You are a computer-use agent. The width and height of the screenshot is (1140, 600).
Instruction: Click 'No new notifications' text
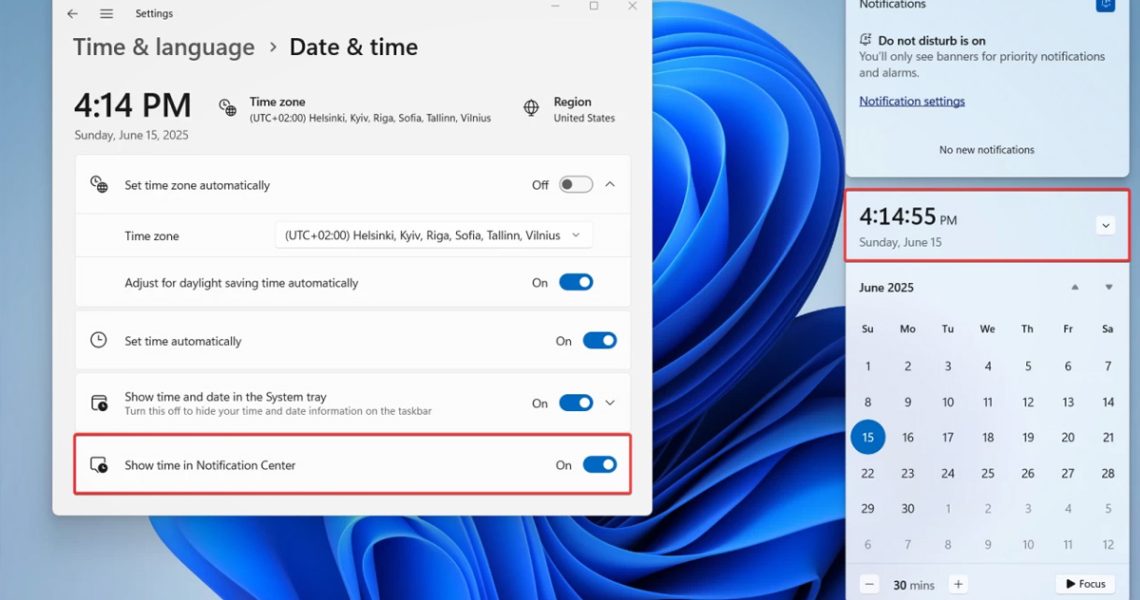987,150
